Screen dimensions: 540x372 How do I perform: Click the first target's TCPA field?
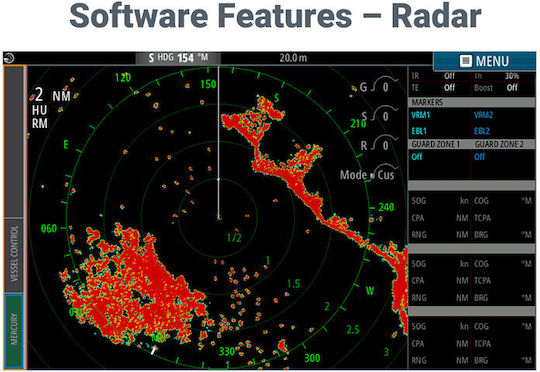503,218
